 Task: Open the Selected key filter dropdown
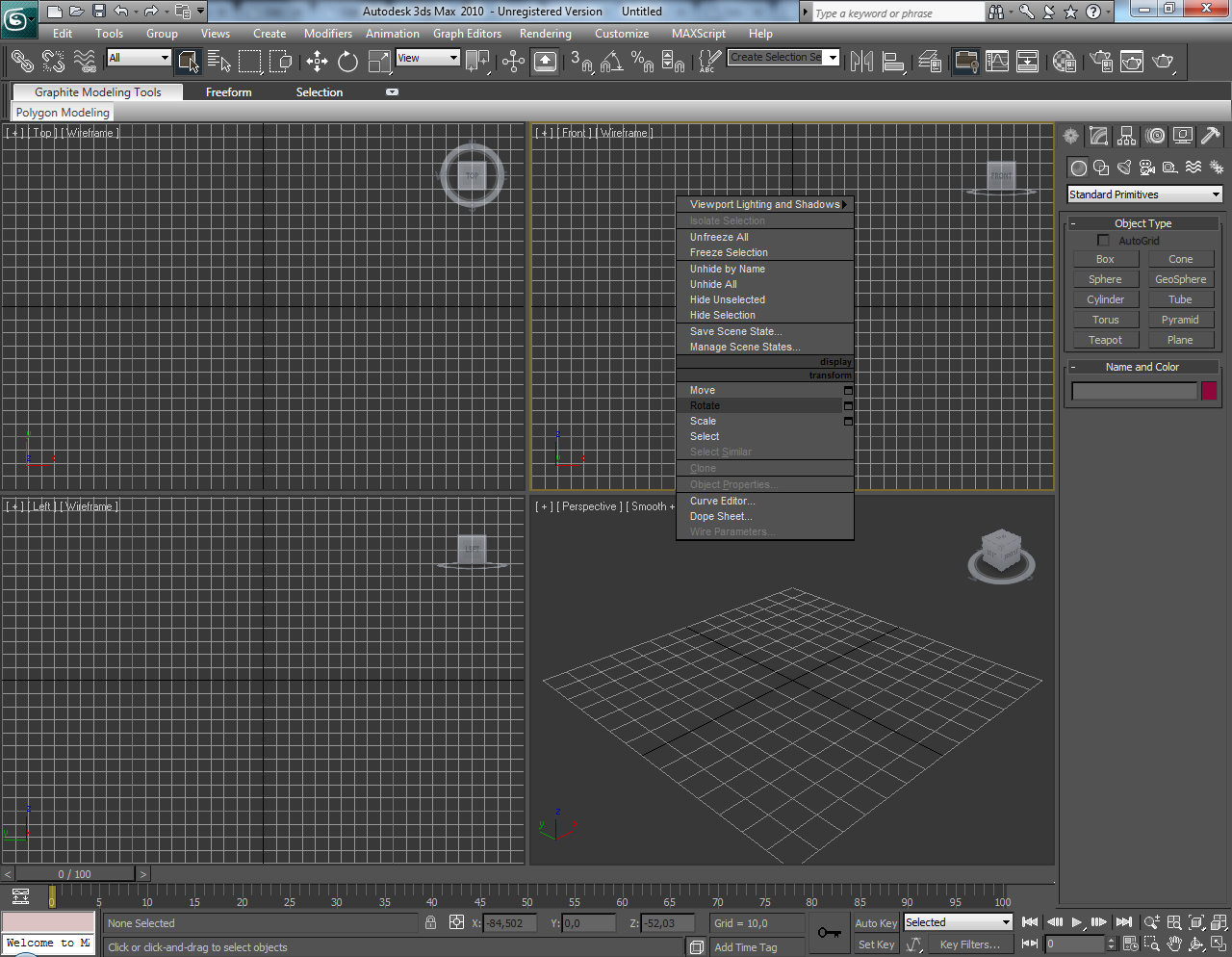958,922
